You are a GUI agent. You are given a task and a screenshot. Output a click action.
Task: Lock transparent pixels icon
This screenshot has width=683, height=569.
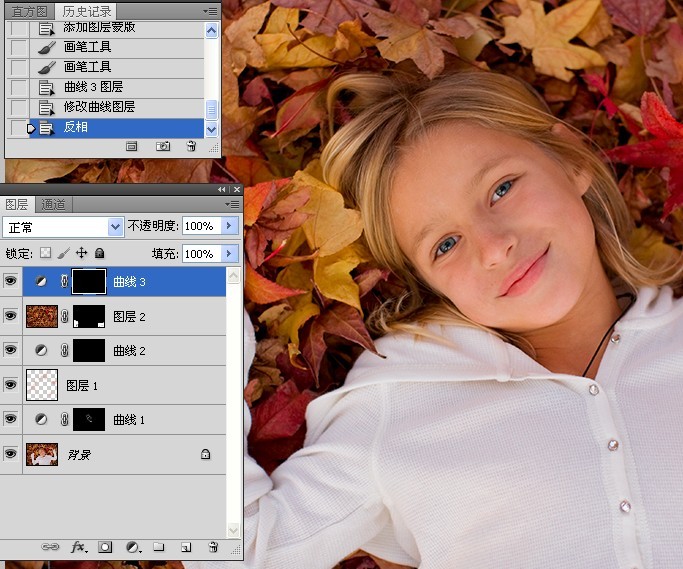(x=46, y=253)
